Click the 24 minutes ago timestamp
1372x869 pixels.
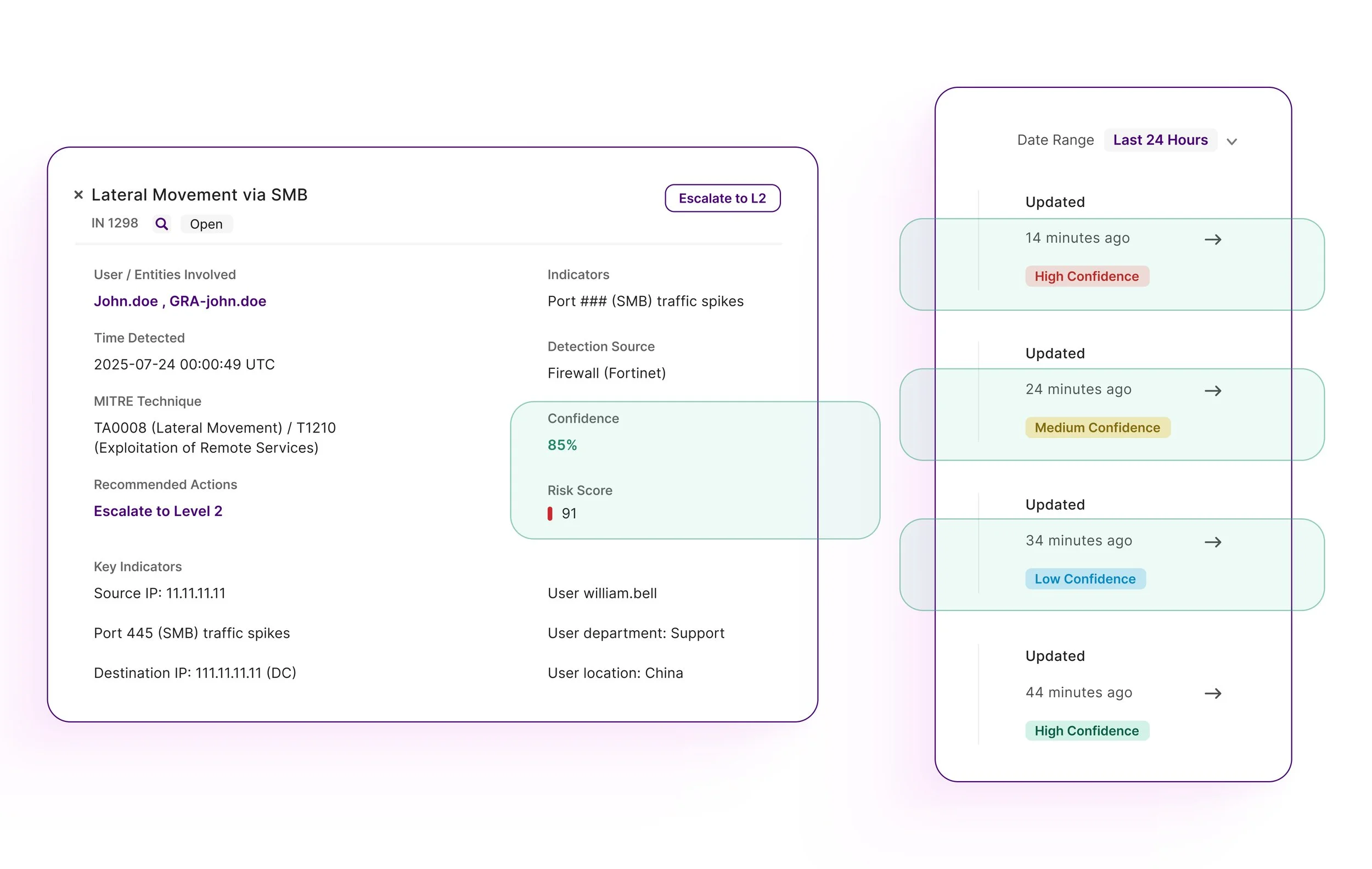[1078, 389]
